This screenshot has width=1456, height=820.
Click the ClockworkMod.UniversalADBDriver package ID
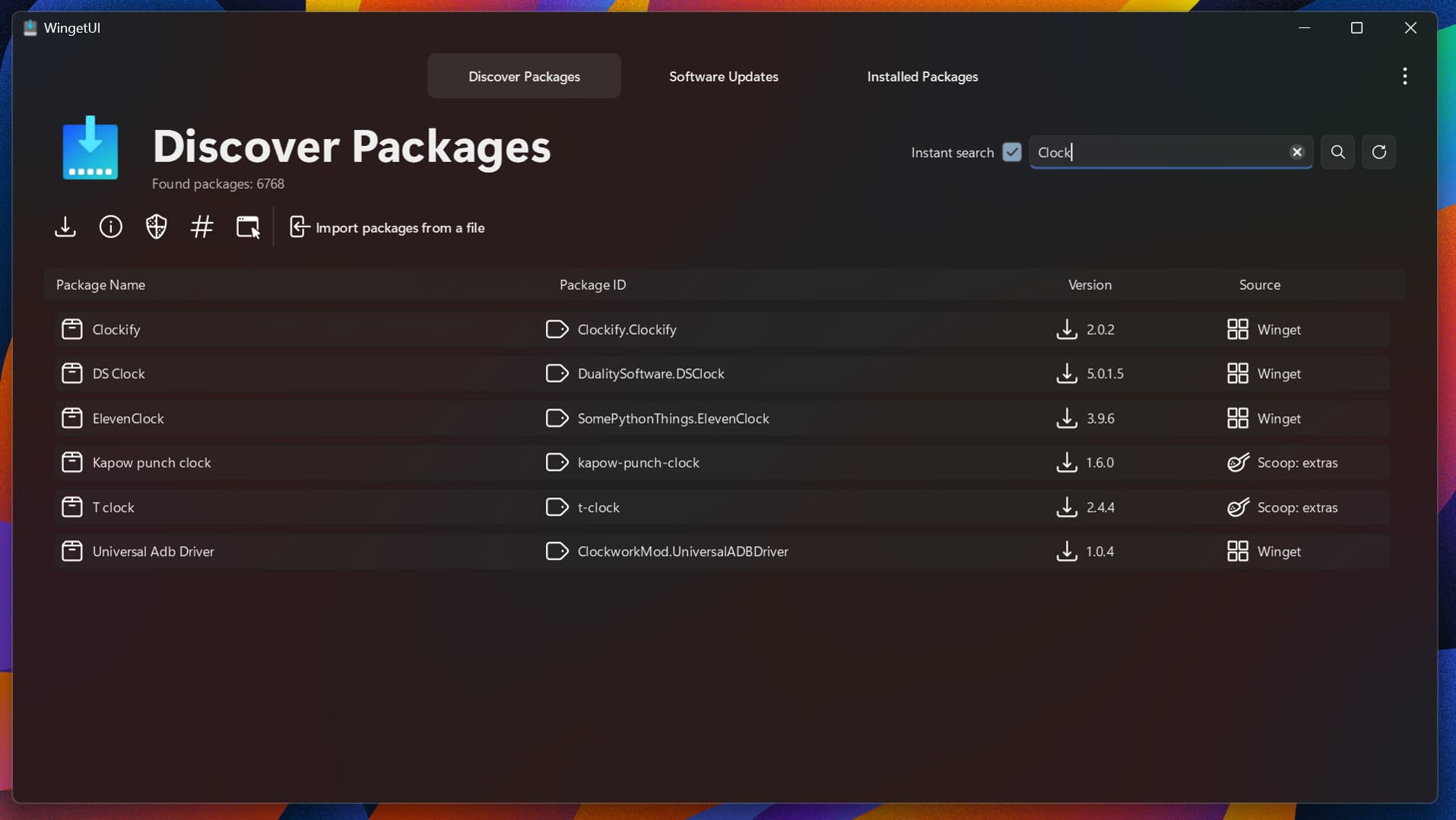(683, 551)
